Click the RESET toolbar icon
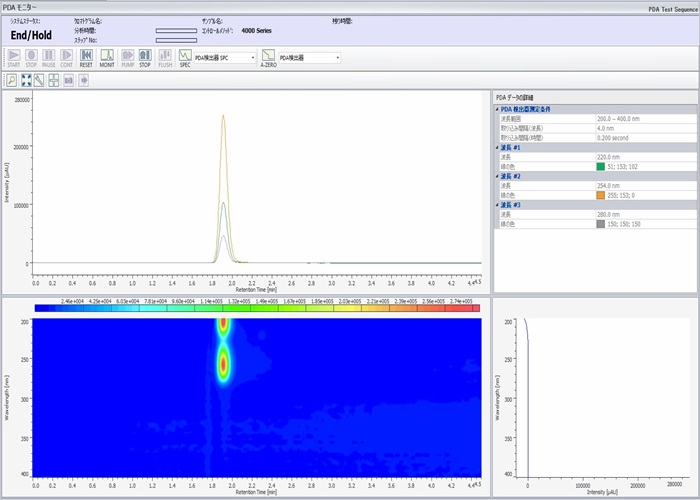The height and width of the screenshot is (500, 700). [x=86, y=57]
